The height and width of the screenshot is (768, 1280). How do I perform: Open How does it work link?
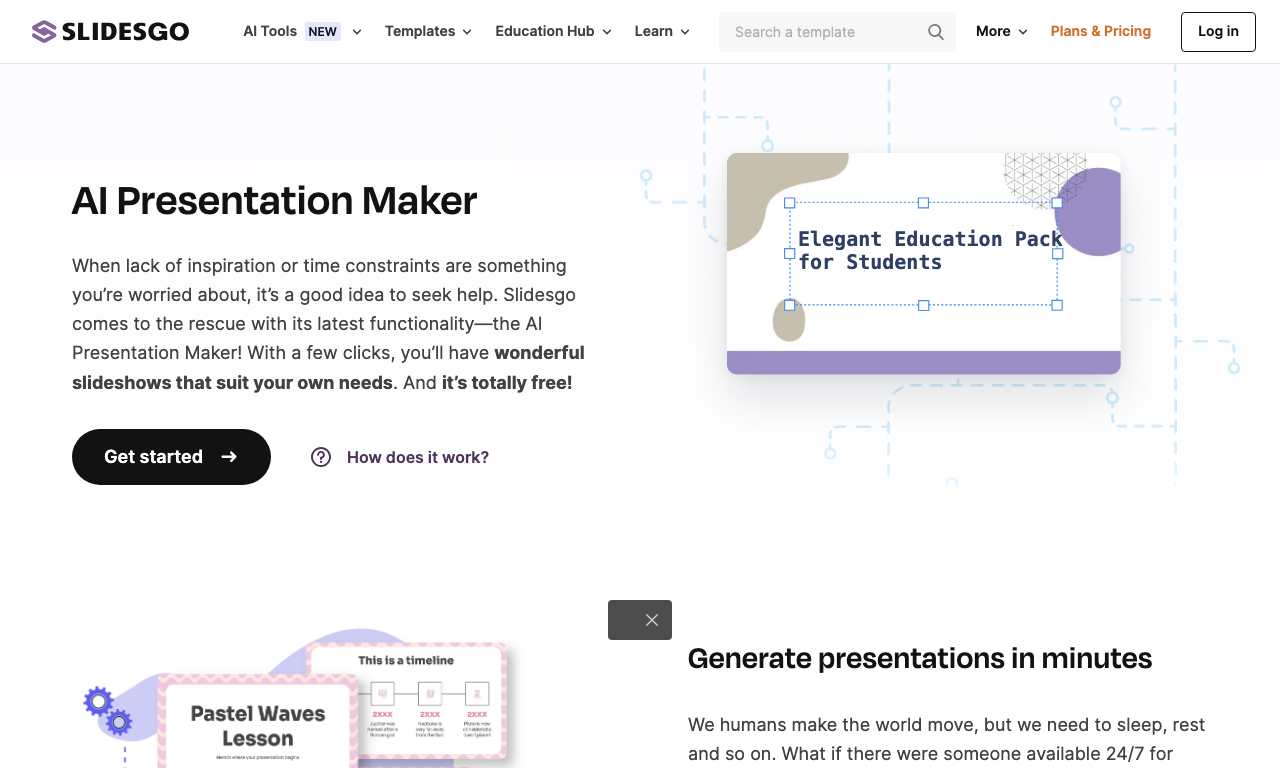click(x=418, y=457)
